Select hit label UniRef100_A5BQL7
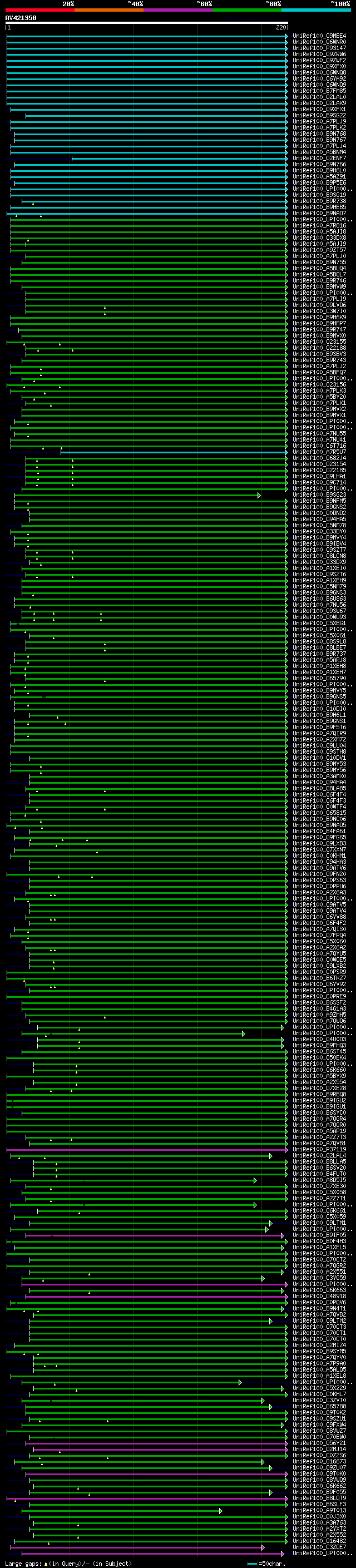The height and width of the screenshot is (1568, 356). click(319, 275)
